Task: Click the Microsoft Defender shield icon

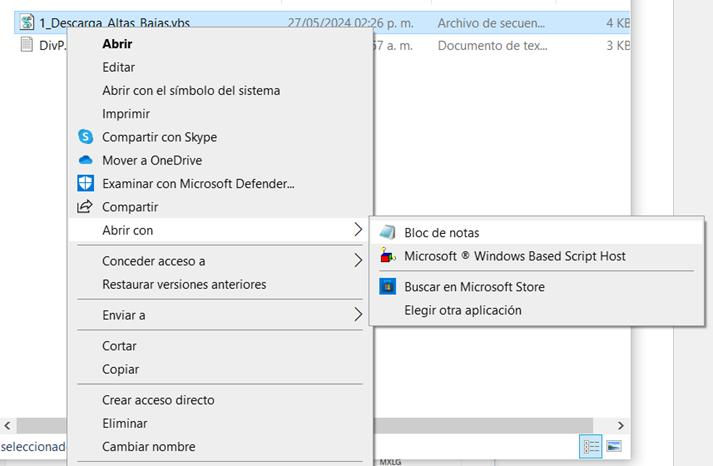Action: (85, 184)
